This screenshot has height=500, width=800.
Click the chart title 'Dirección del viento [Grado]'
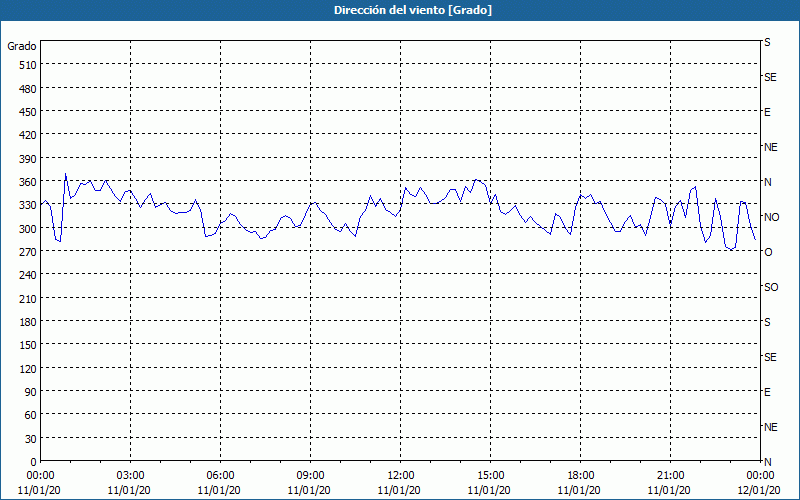(413, 10)
